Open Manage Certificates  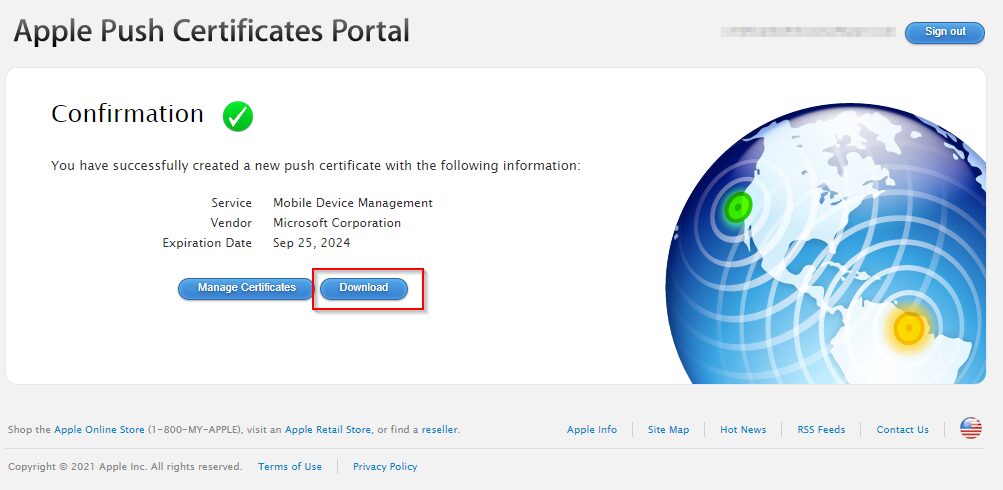click(x=246, y=288)
